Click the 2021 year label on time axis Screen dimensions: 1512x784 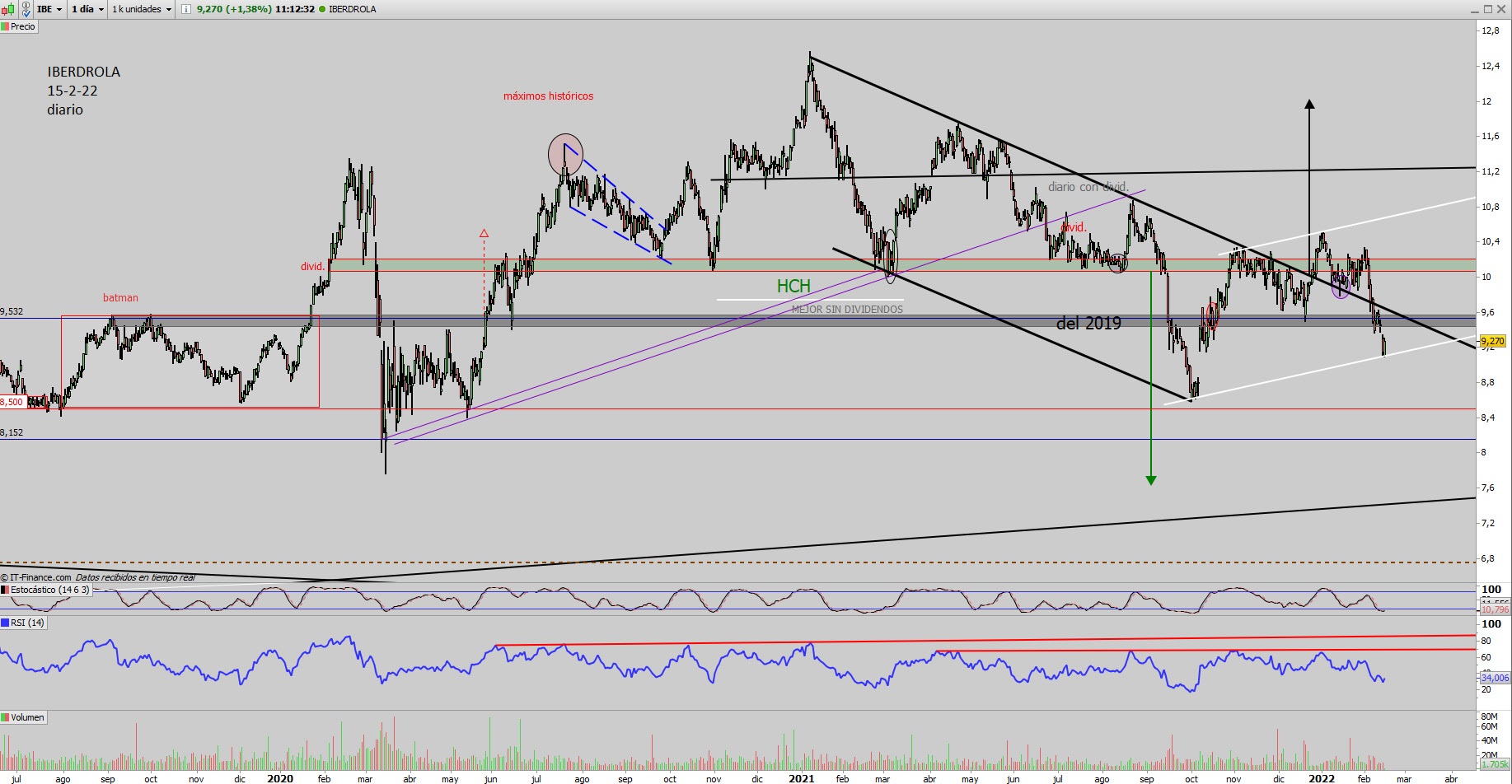(802, 778)
